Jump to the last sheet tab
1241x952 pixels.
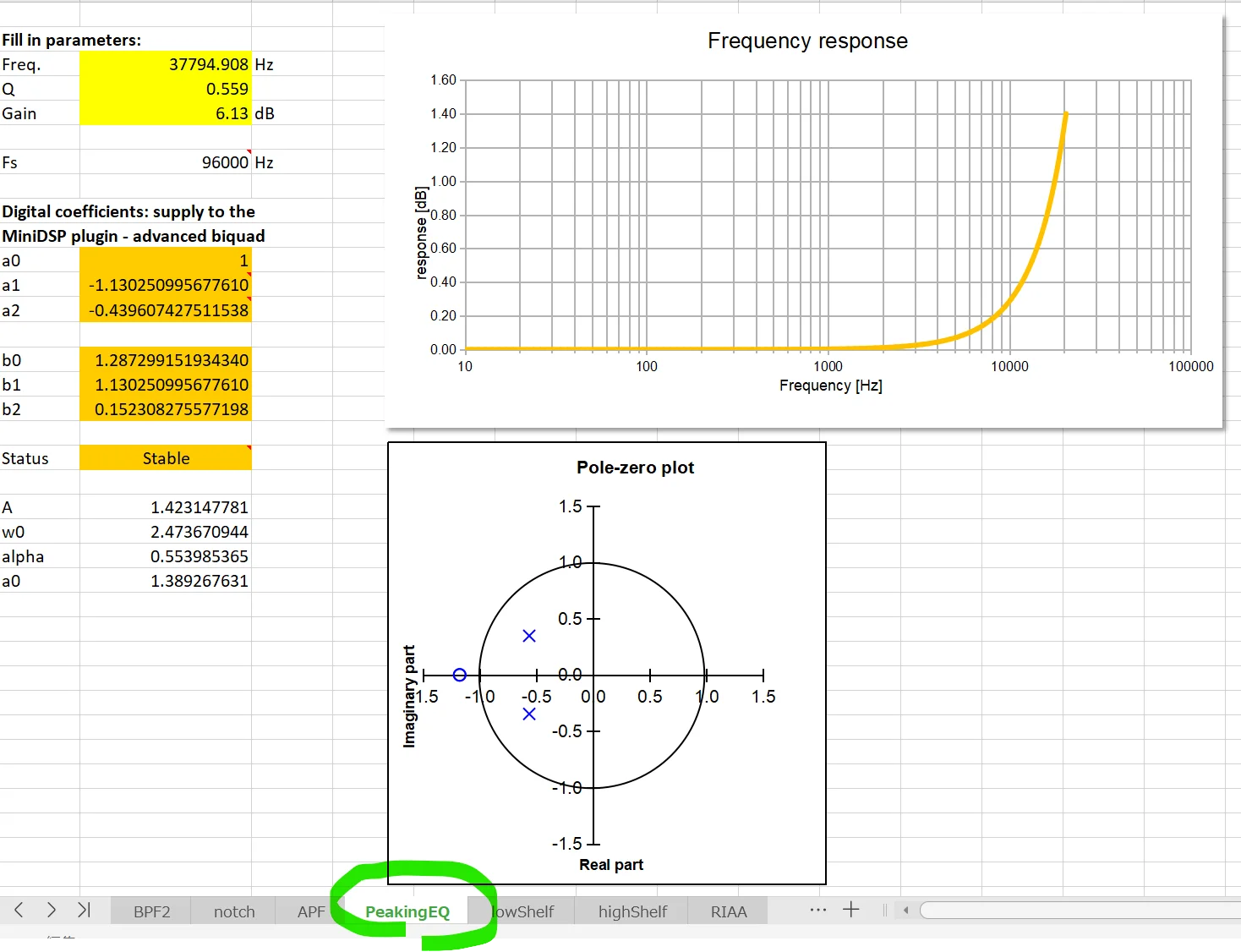tap(84, 910)
